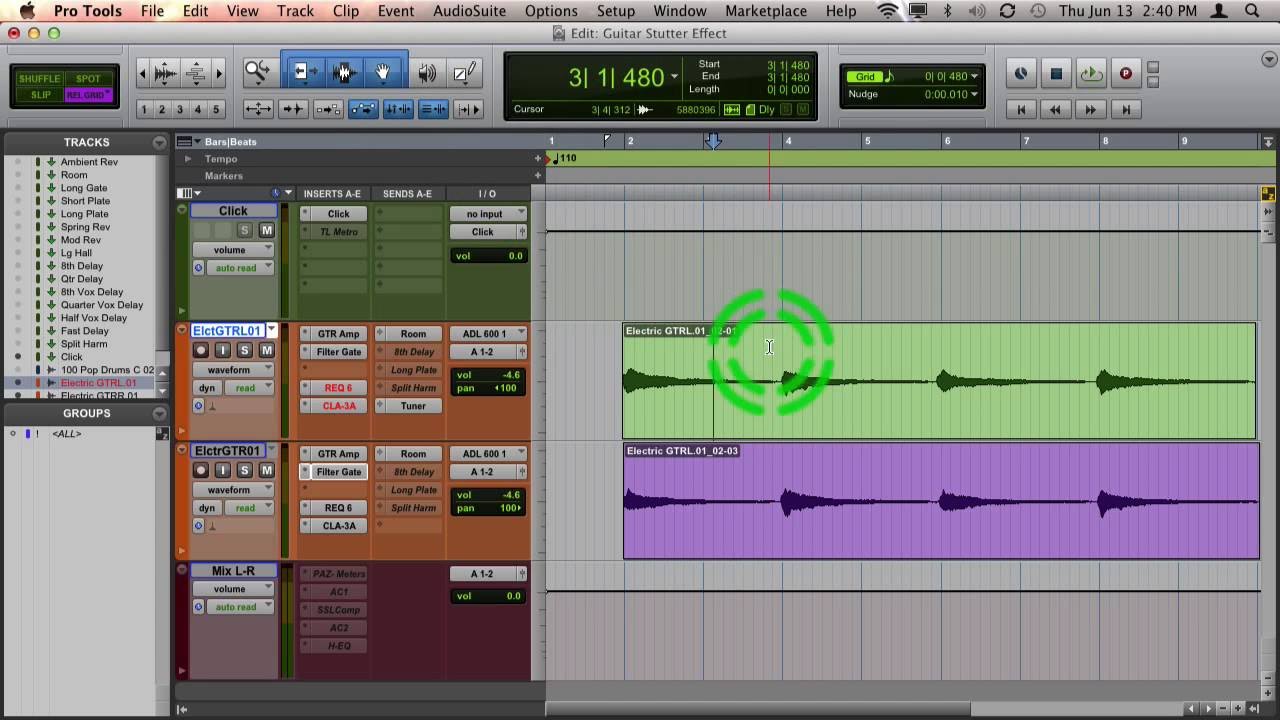Open PAZ- Meters insert on Mix L-R
The image size is (1280, 720).
[340, 574]
